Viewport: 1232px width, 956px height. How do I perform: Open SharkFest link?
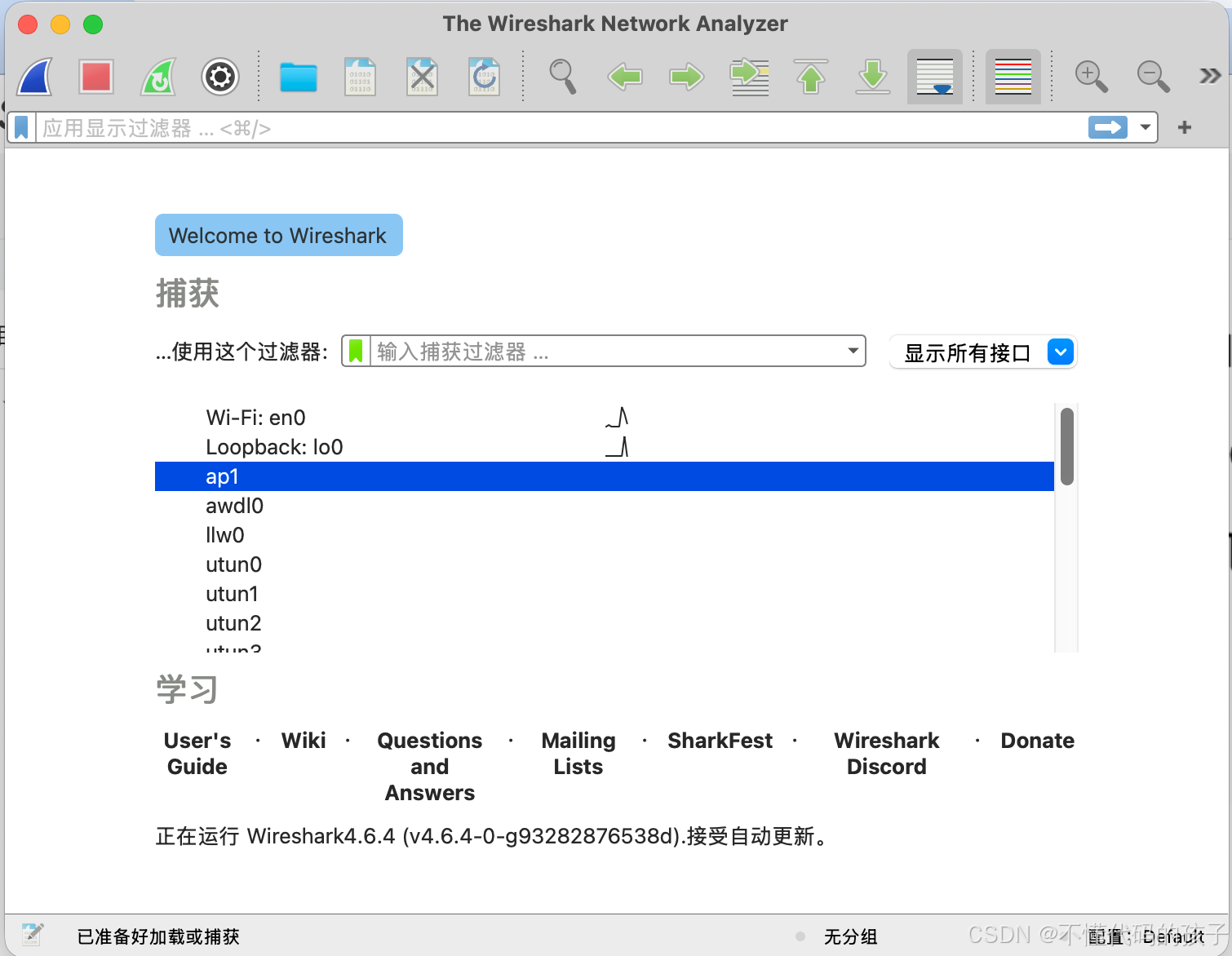coord(720,741)
